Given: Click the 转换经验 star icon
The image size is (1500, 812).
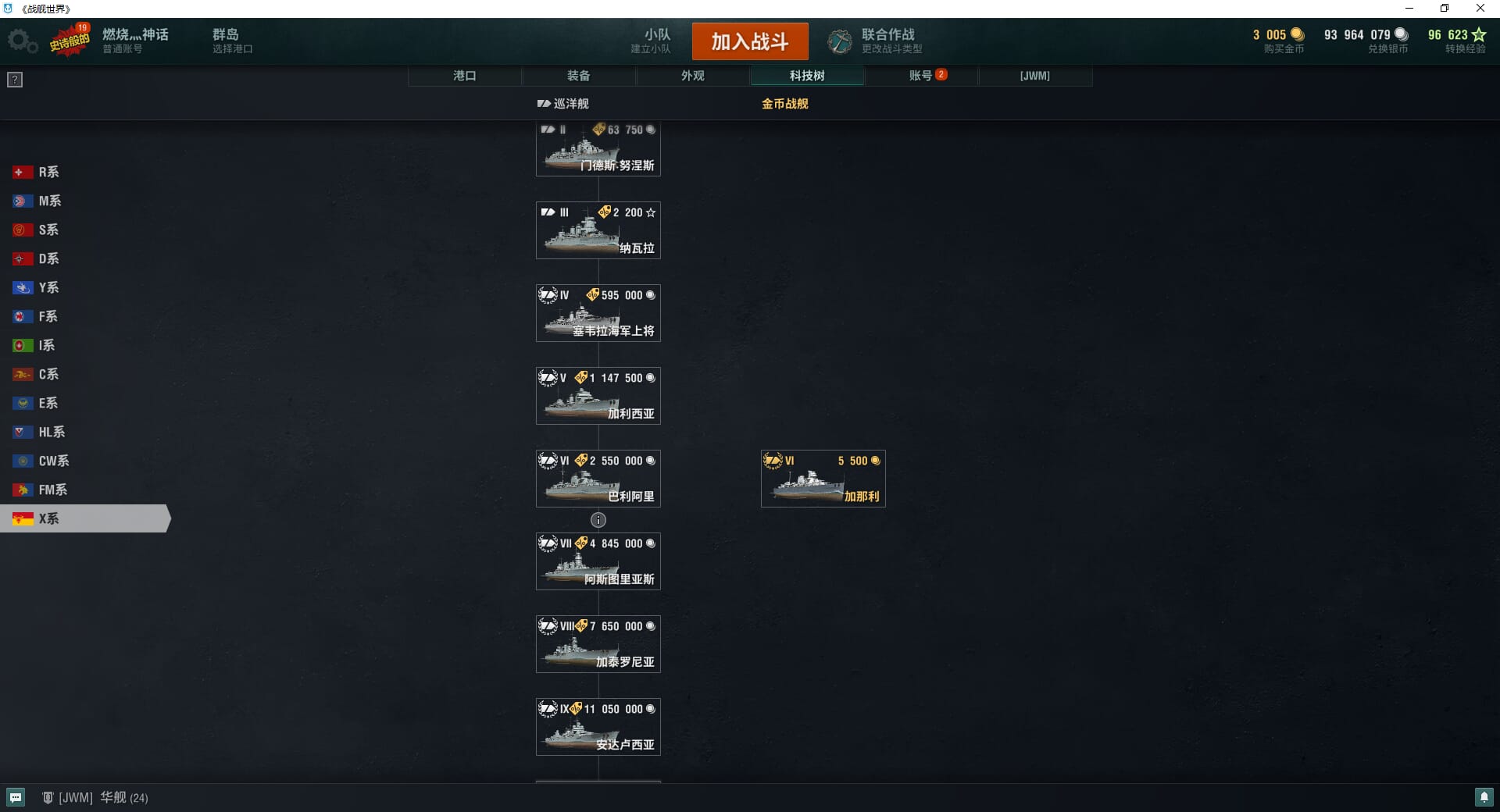Looking at the screenshot, I should point(1479,34).
